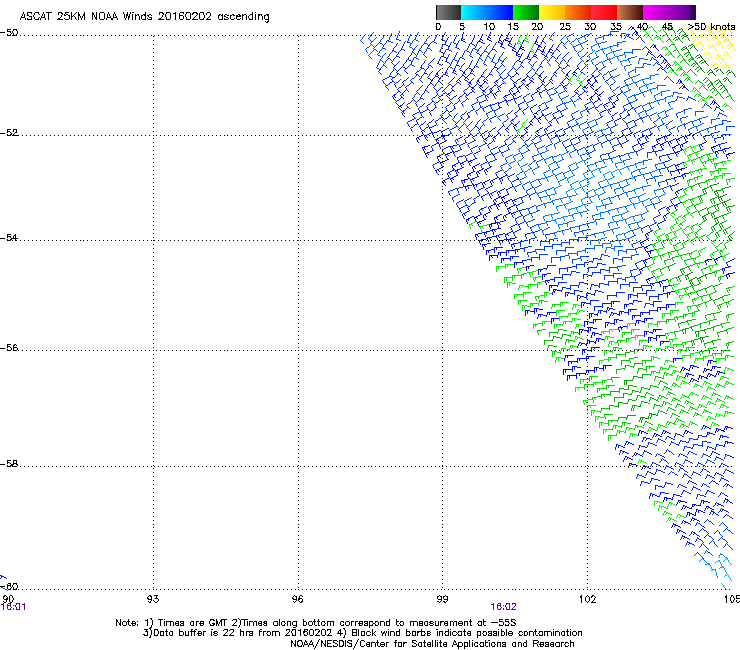
Task: Select the yellow 20-25 knots color band
Action: click(x=552, y=12)
